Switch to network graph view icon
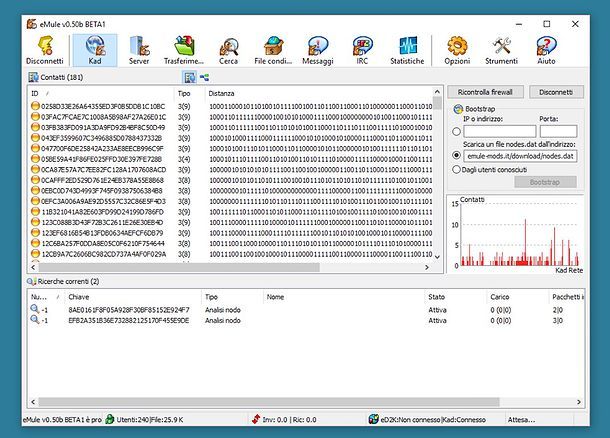 [x=204, y=77]
